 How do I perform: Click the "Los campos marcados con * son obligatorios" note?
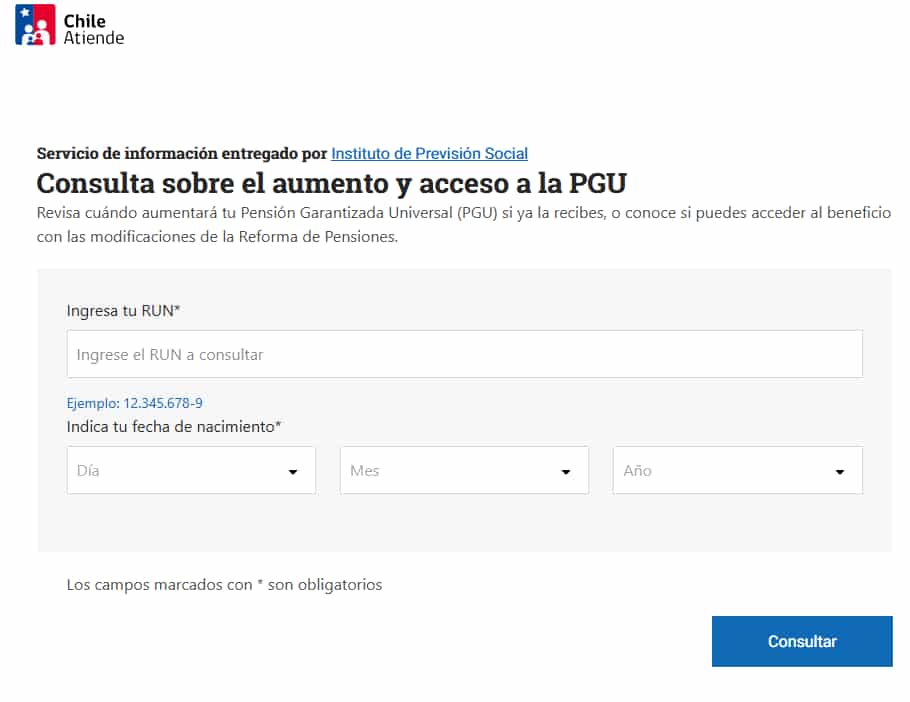[x=225, y=585]
